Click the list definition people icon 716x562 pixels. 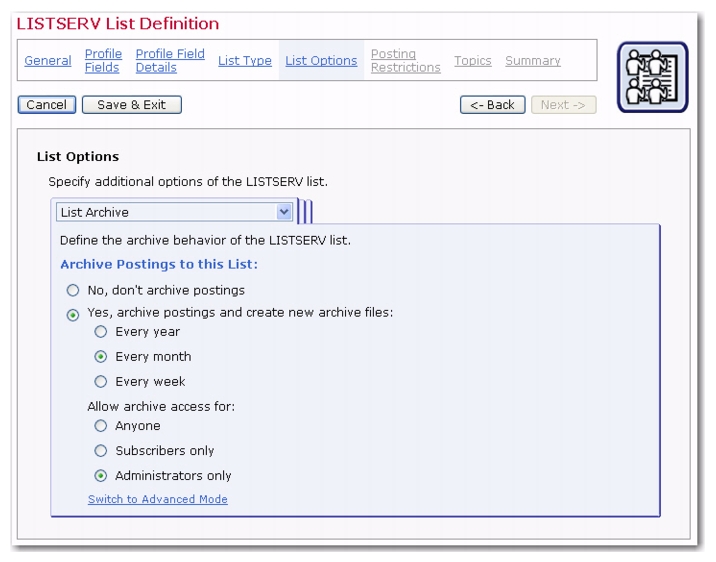653,77
